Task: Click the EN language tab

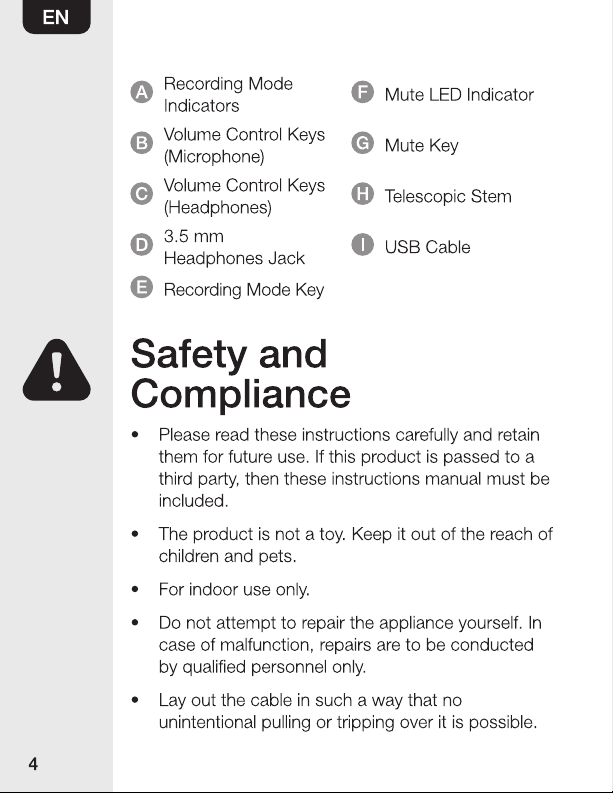Action: (x=57, y=17)
